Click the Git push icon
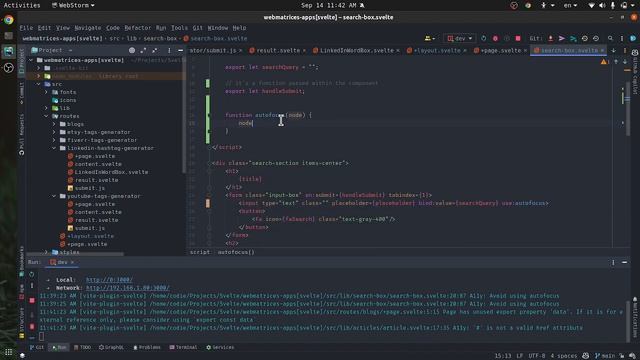 573,38
